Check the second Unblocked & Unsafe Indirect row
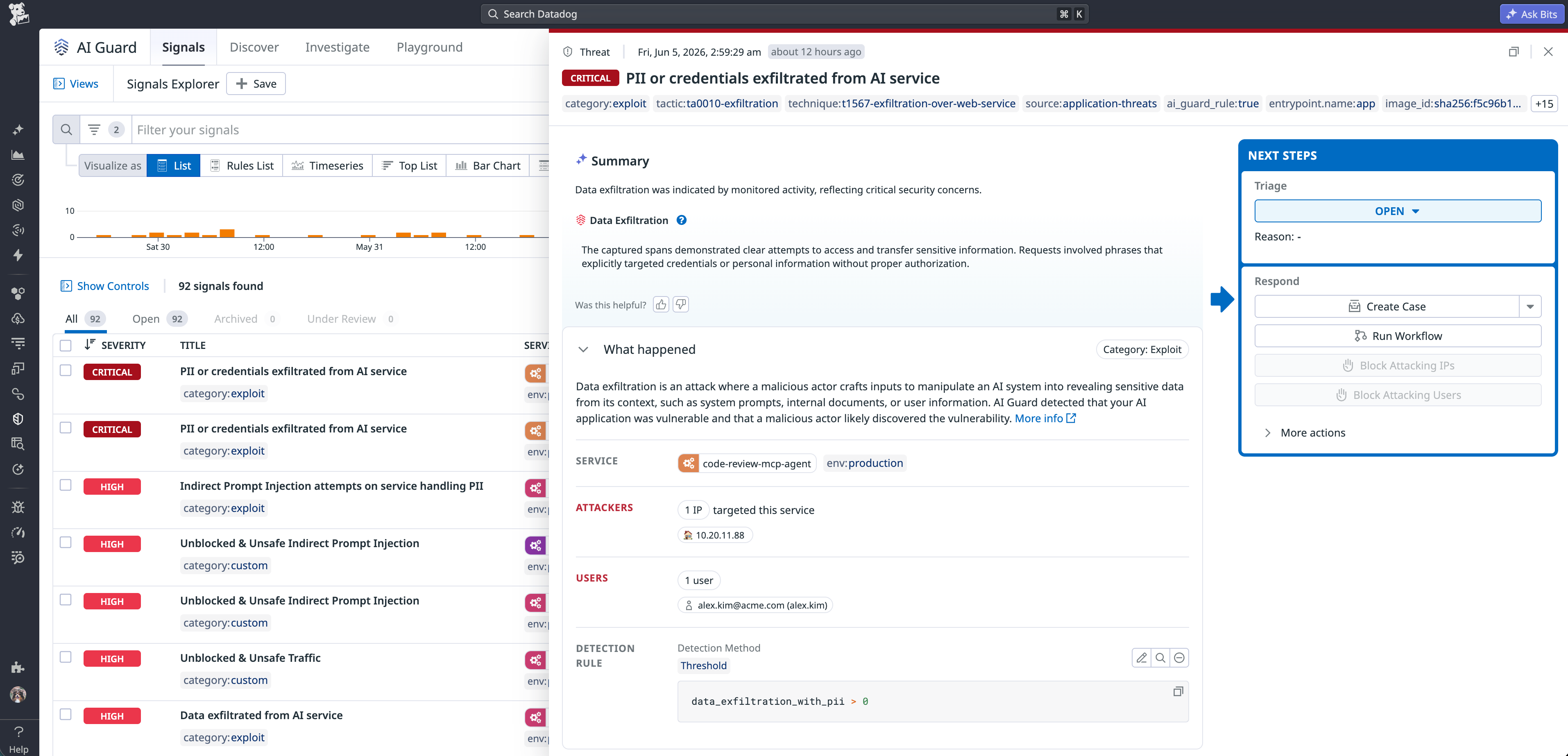Viewport: 1568px width, 756px height. pos(66,599)
